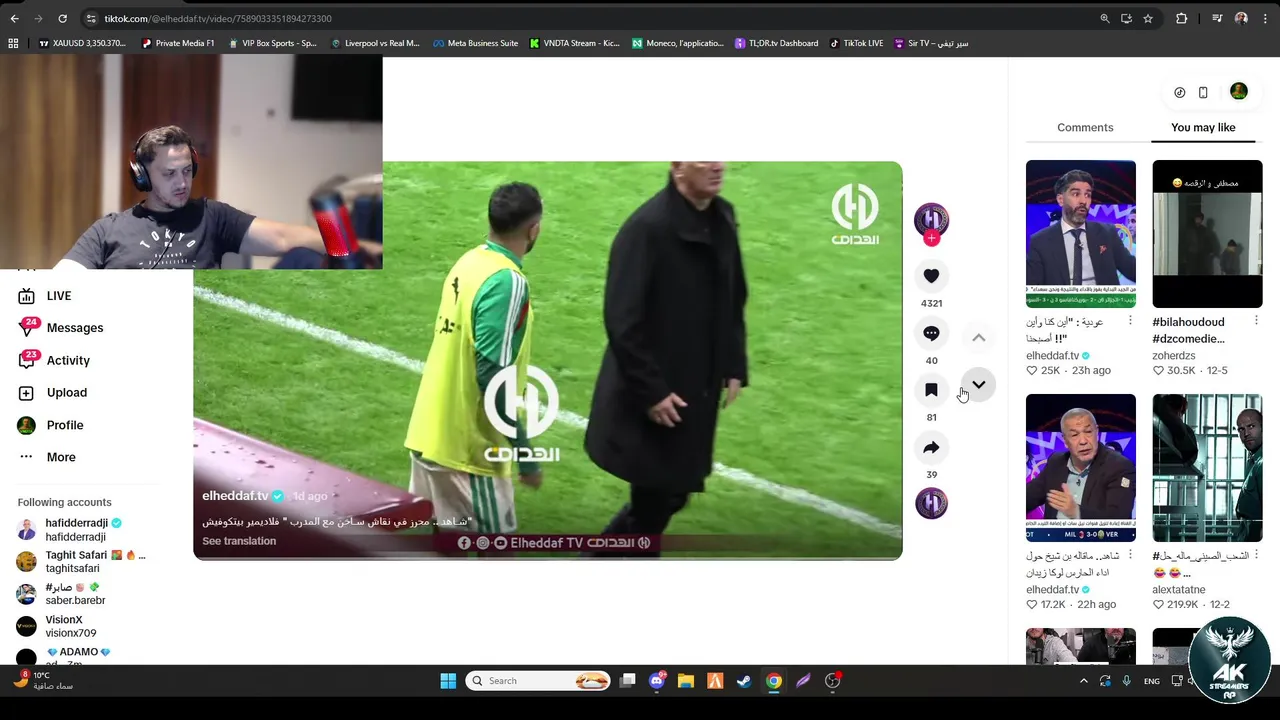
Task: Open the Private Media F1 bookmark
Action: [x=178, y=43]
